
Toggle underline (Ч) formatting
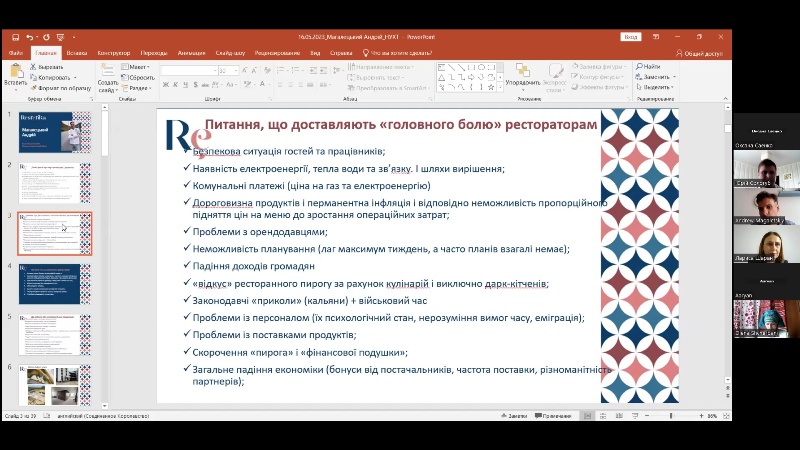point(185,85)
